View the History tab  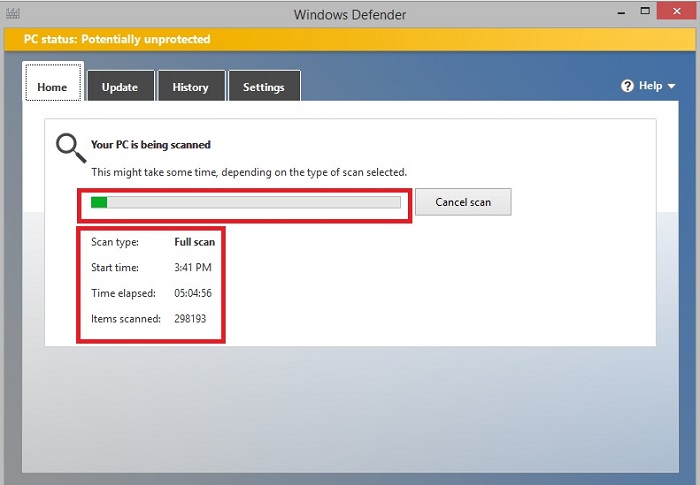pos(190,87)
